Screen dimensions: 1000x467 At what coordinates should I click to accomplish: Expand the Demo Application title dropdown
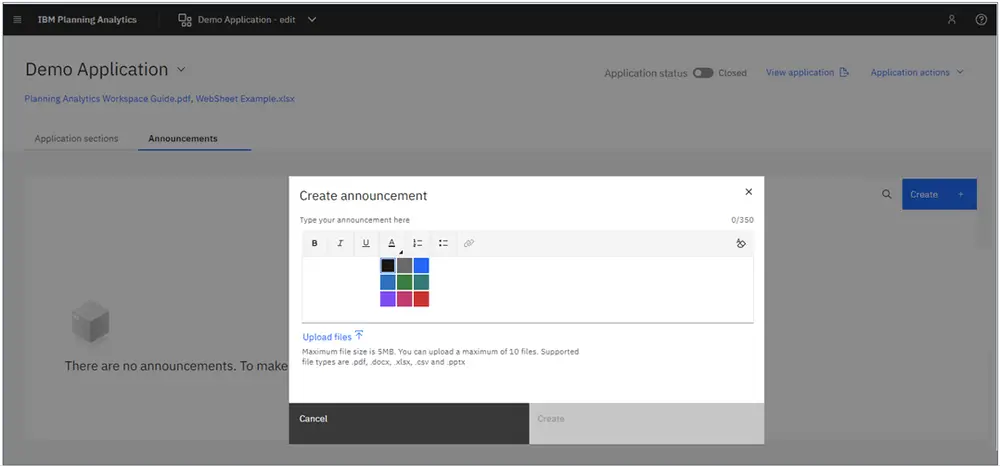(x=180, y=70)
